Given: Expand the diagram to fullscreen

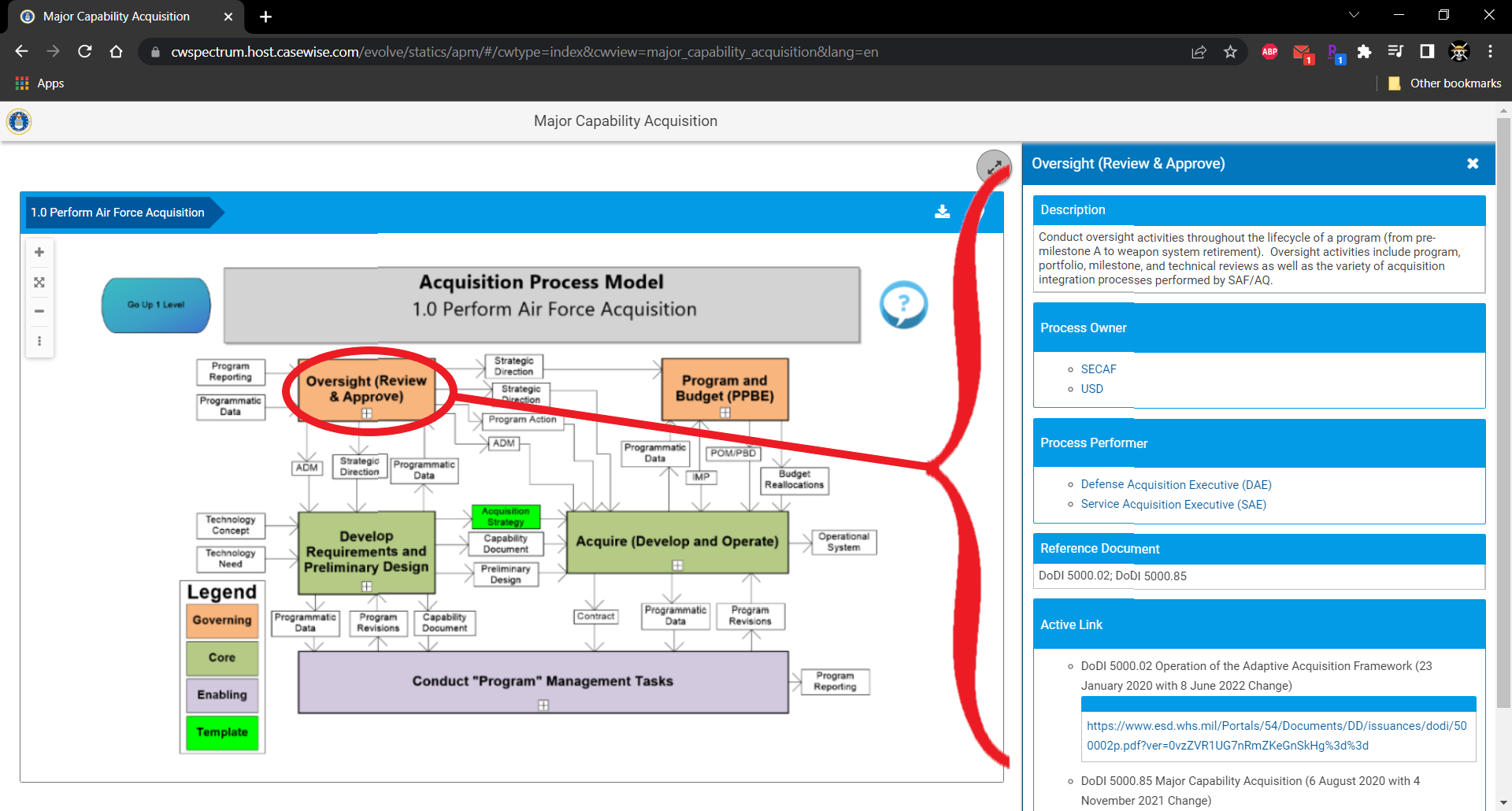Looking at the screenshot, I should [994, 167].
